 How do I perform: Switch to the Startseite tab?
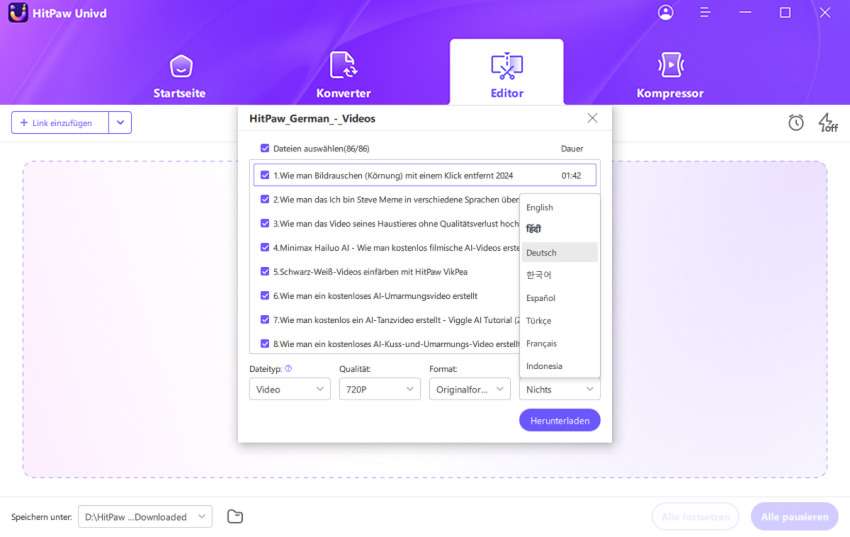click(179, 75)
